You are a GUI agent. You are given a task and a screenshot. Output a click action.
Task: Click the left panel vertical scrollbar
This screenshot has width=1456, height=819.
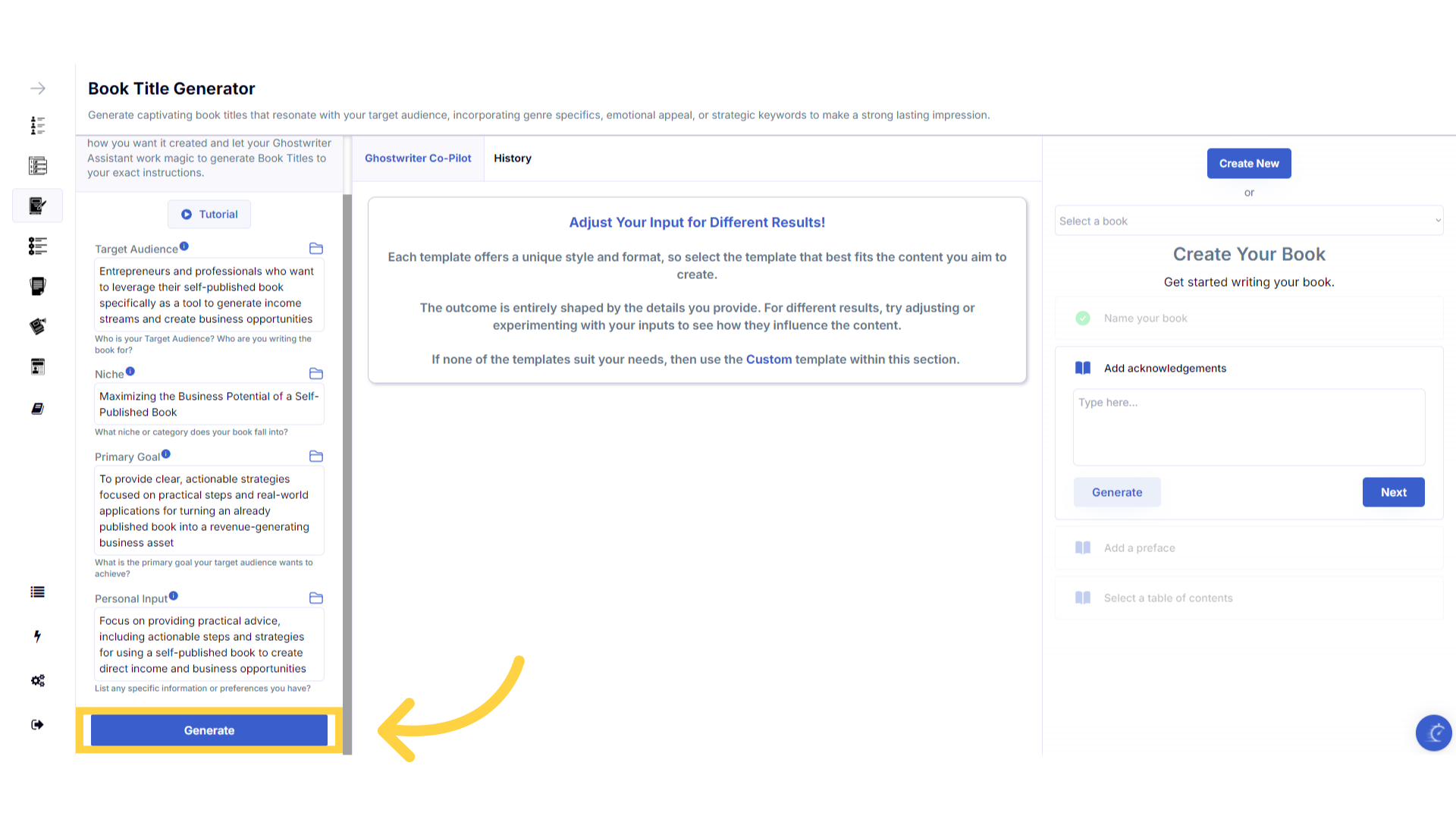(347, 455)
